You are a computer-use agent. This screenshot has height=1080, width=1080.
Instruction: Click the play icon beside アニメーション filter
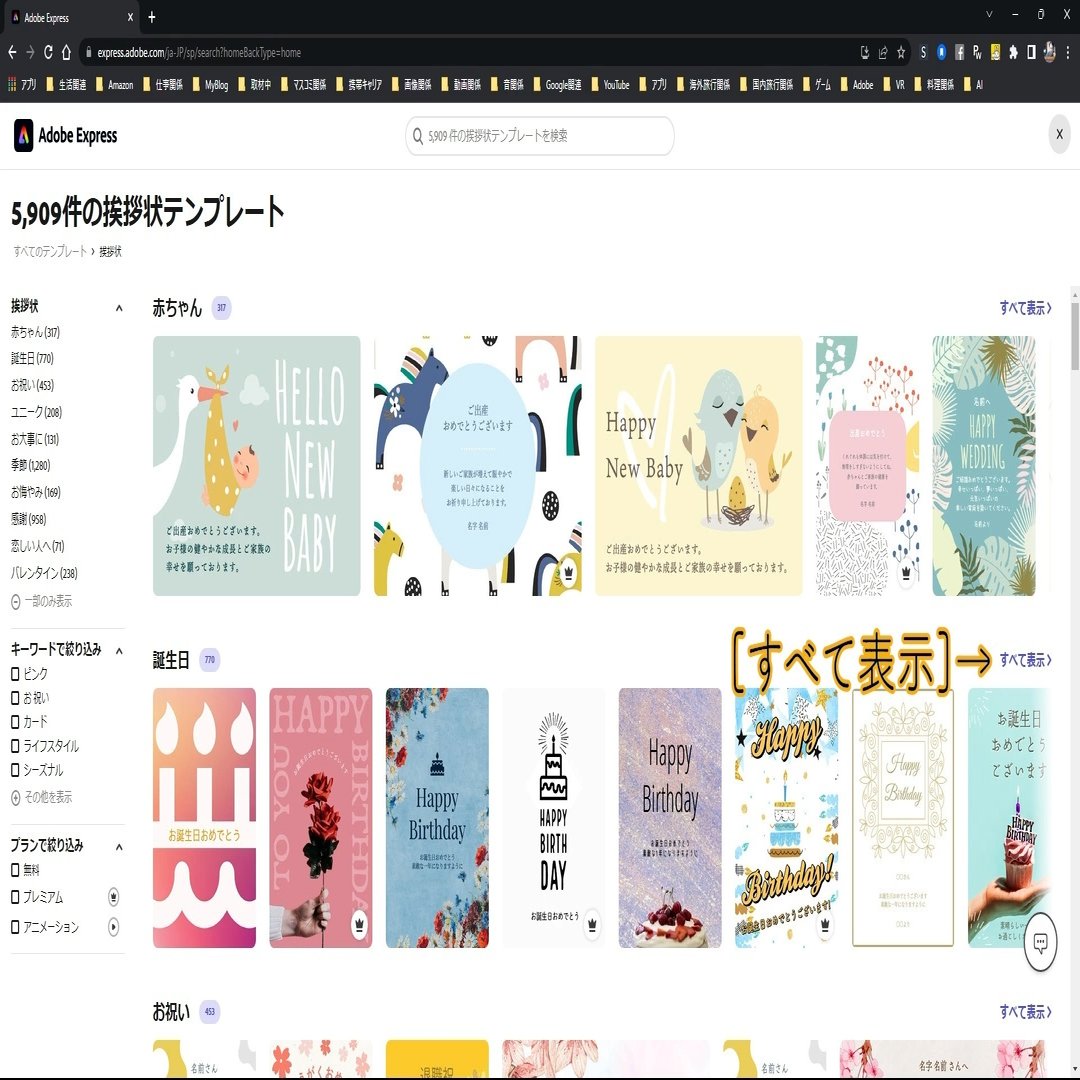click(x=113, y=925)
